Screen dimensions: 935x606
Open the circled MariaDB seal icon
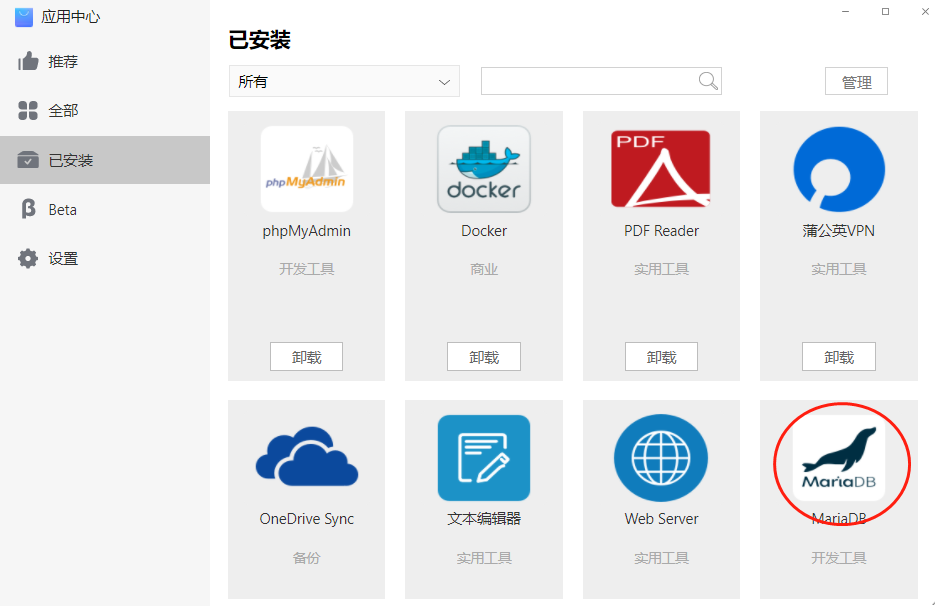tap(839, 457)
